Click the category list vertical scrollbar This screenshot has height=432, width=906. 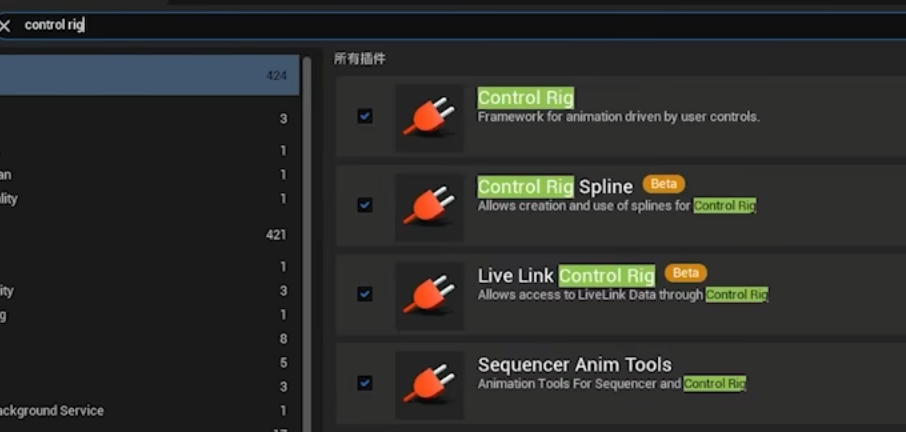tap(307, 243)
